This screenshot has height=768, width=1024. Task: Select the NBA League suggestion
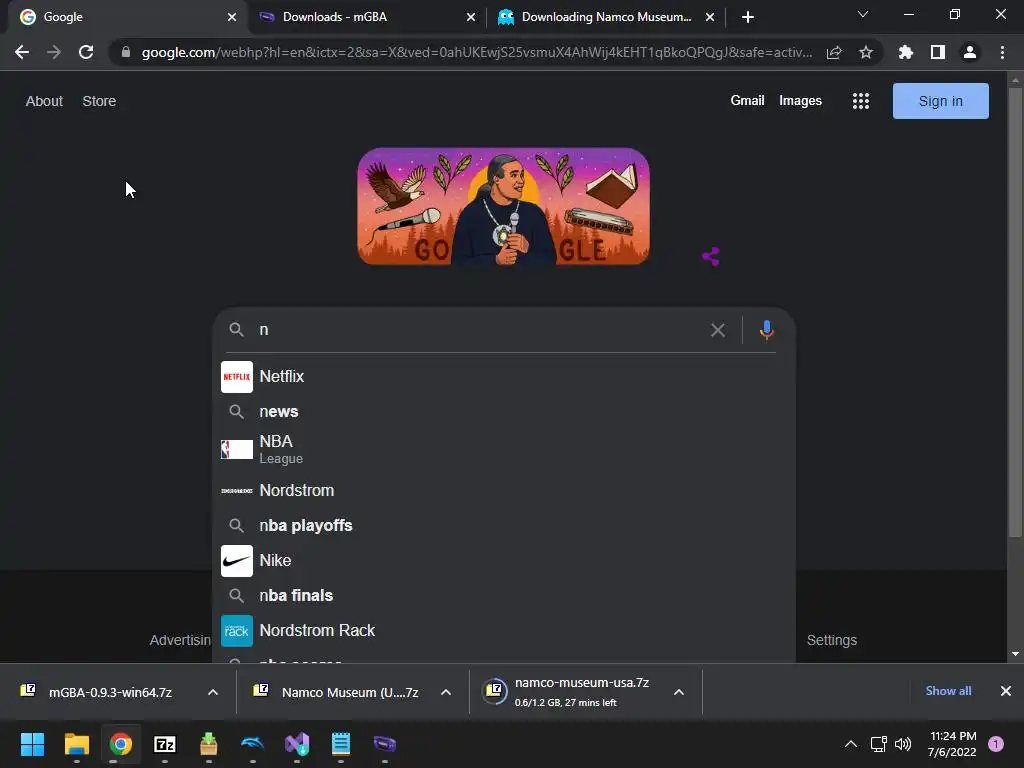coord(504,449)
